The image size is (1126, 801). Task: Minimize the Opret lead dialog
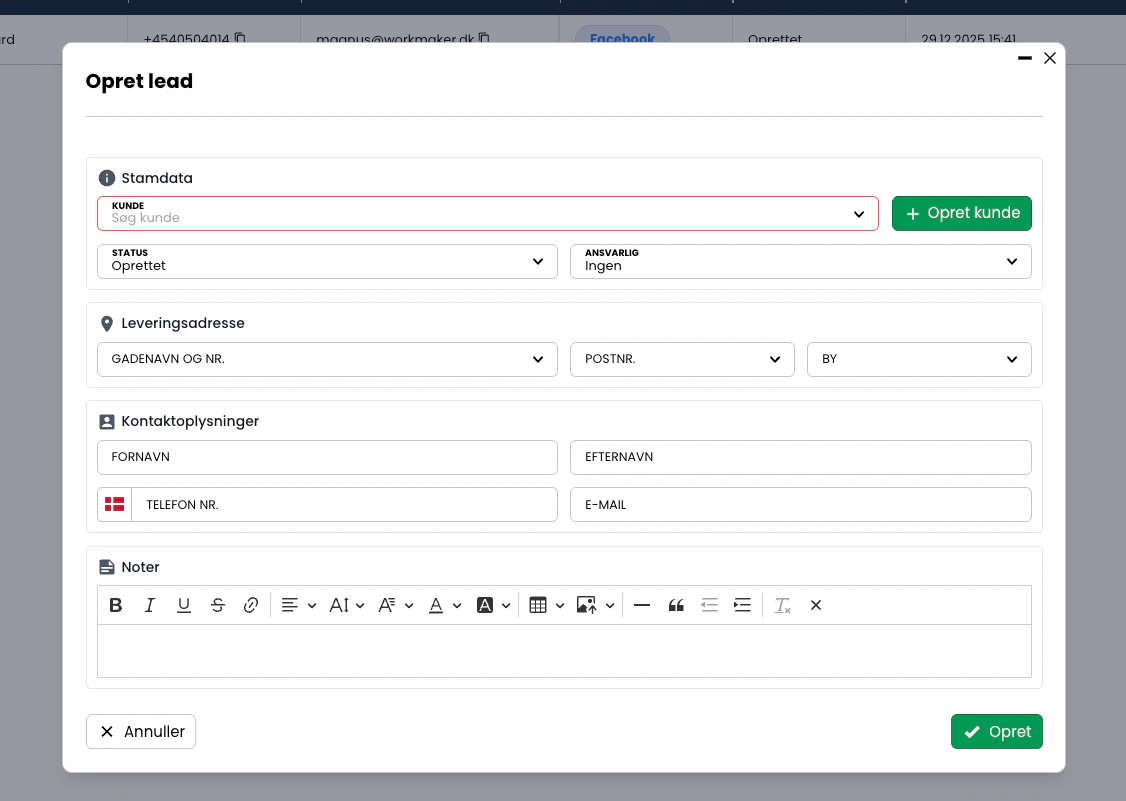(x=1025, y=58)
